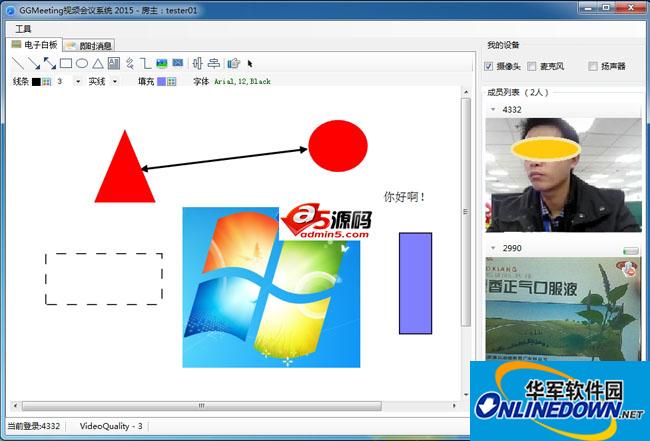
Task: Select the purple rectangle on whiteboard
Action: pyautogui.click(x=415, y=283)
